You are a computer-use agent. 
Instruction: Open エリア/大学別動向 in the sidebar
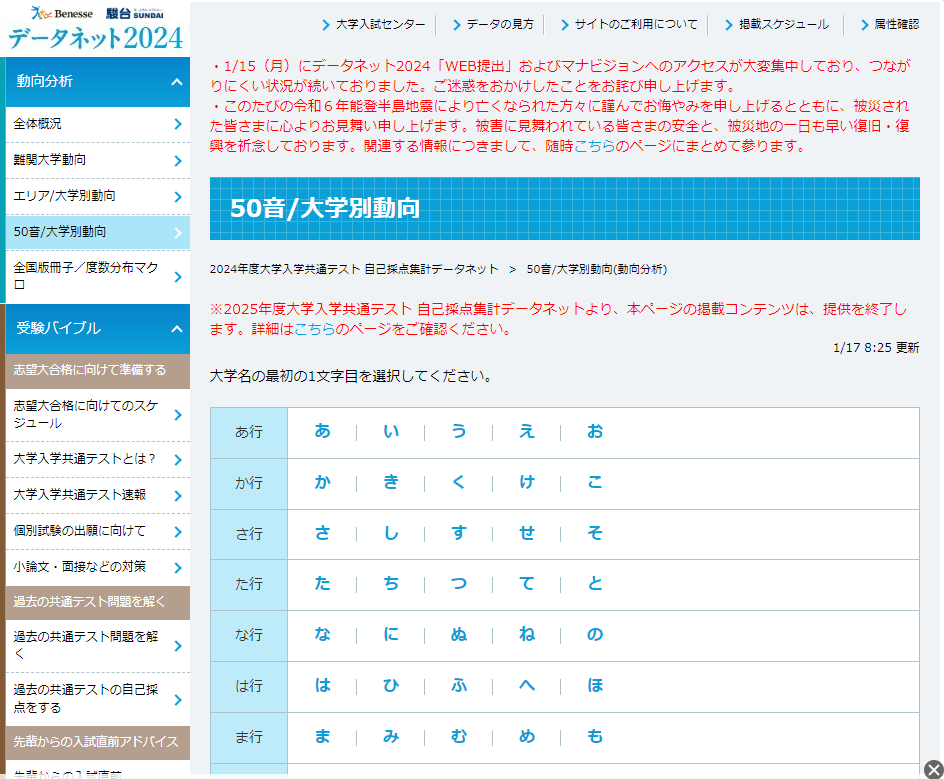click(98, 196)
